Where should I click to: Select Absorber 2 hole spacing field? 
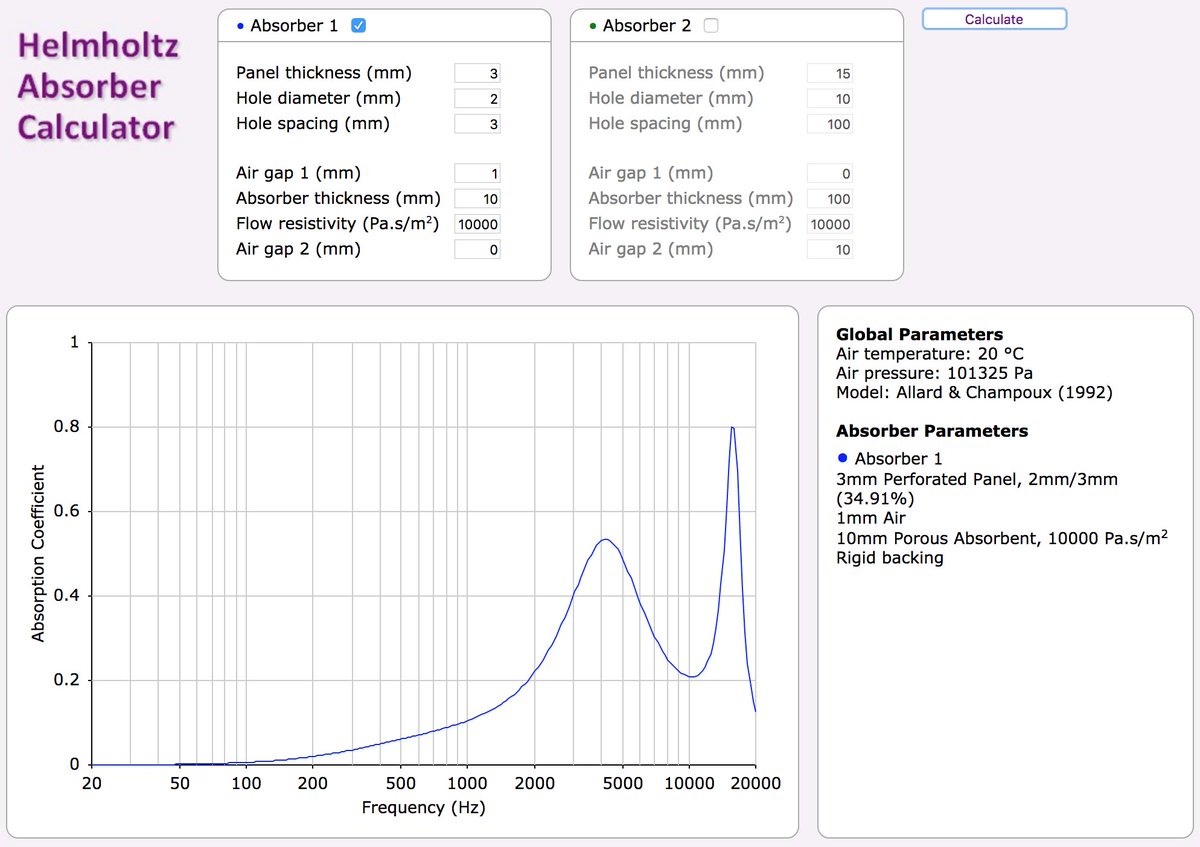tap(829, 124)
